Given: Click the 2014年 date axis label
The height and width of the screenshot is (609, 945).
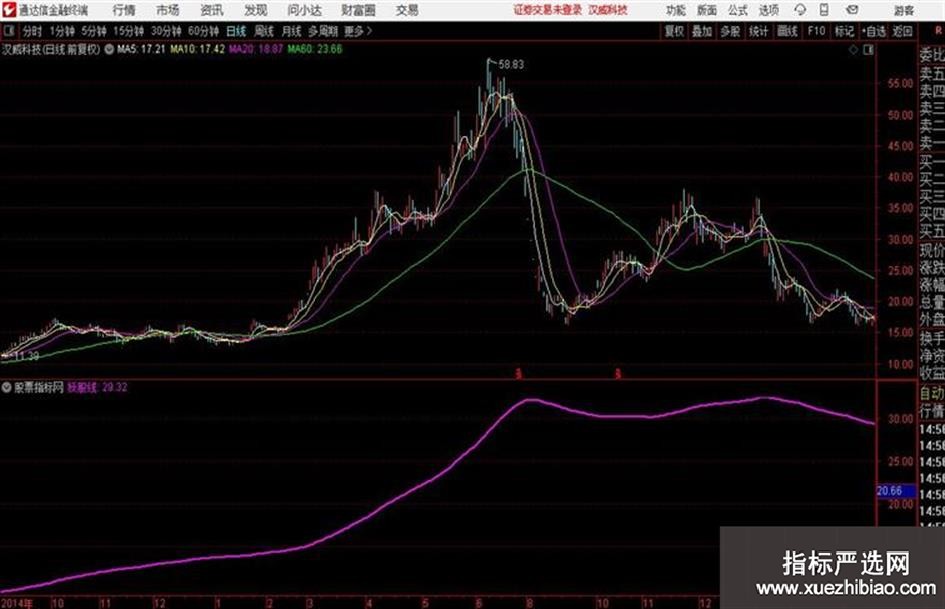Looking at the screenshot, I should click(17, 603).
